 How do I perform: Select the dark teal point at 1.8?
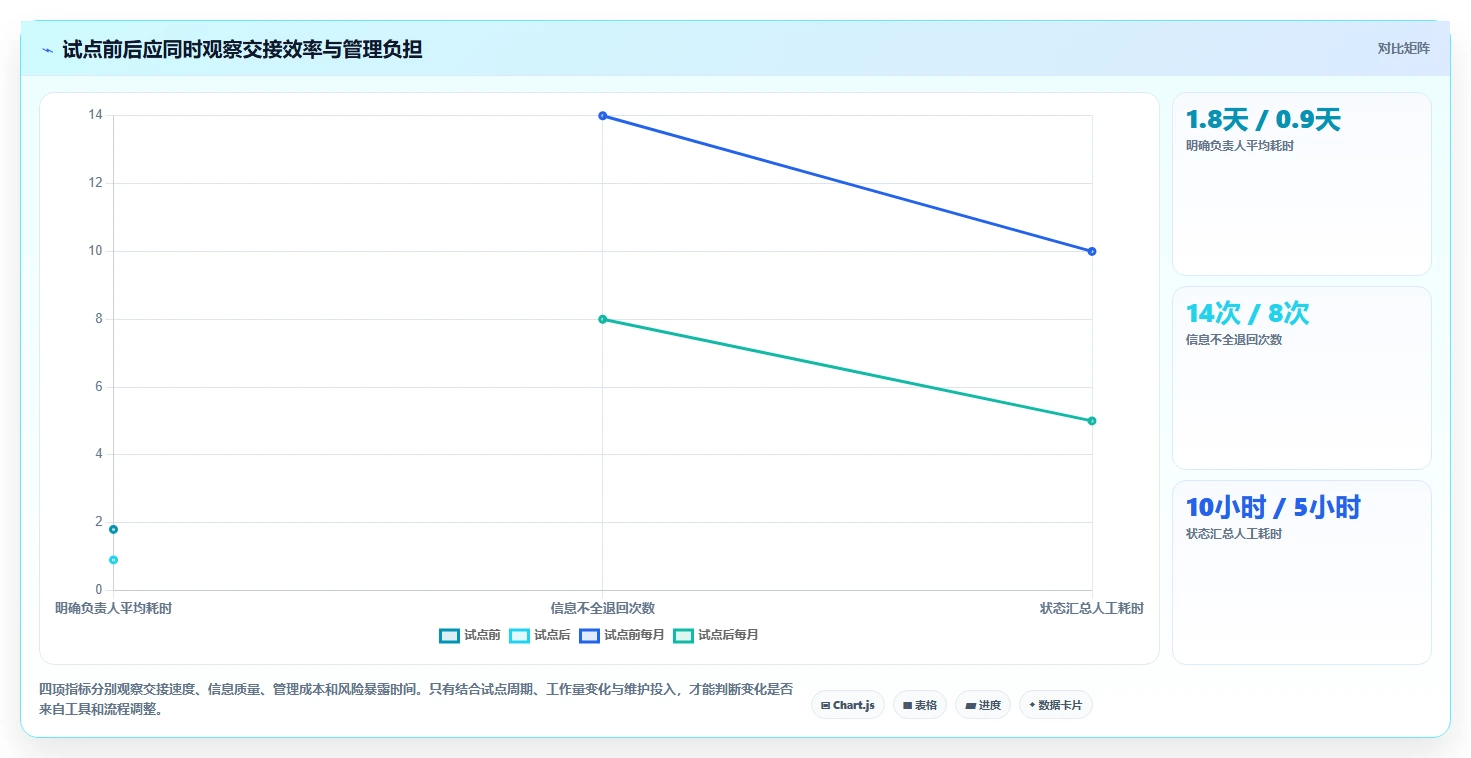[x=114, y=529]
